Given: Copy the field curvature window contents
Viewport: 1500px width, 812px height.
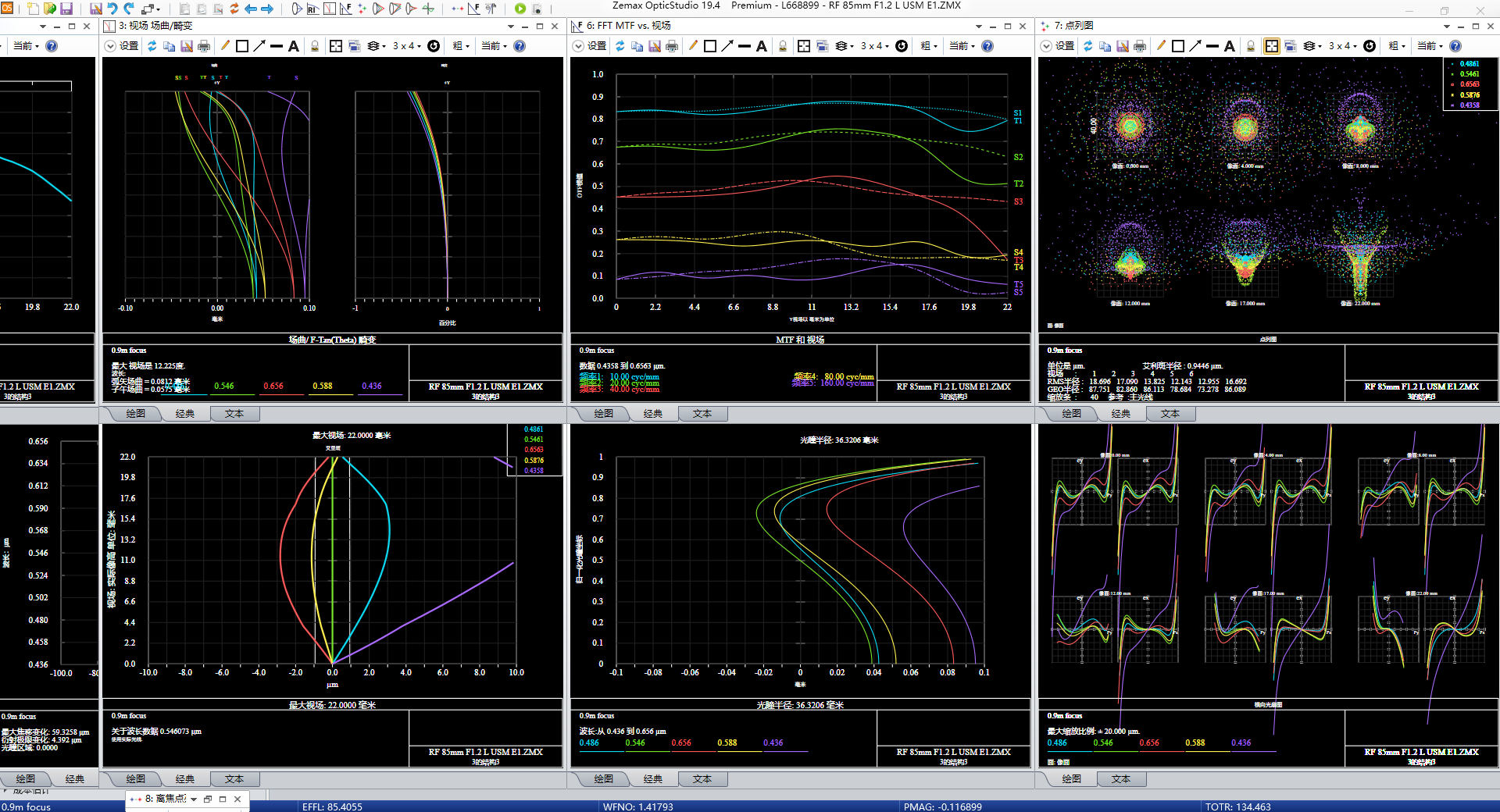Looking at the screenshot, I should pyautogui.click(x=169, y=46).
